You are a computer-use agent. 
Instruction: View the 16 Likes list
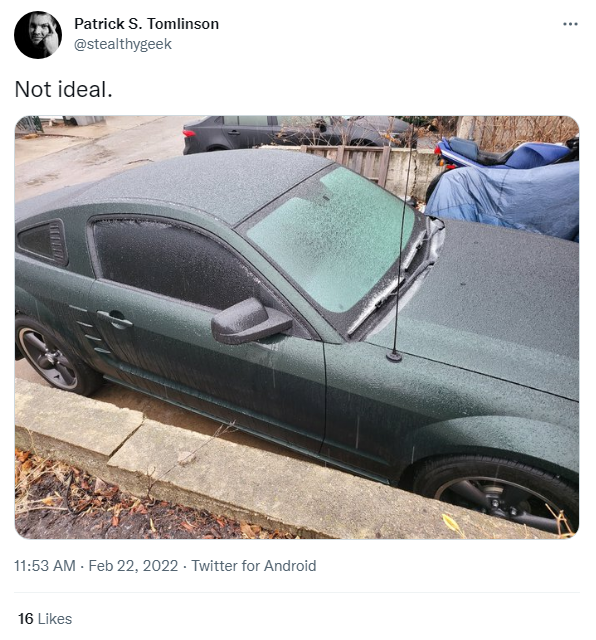pos(45,619)
